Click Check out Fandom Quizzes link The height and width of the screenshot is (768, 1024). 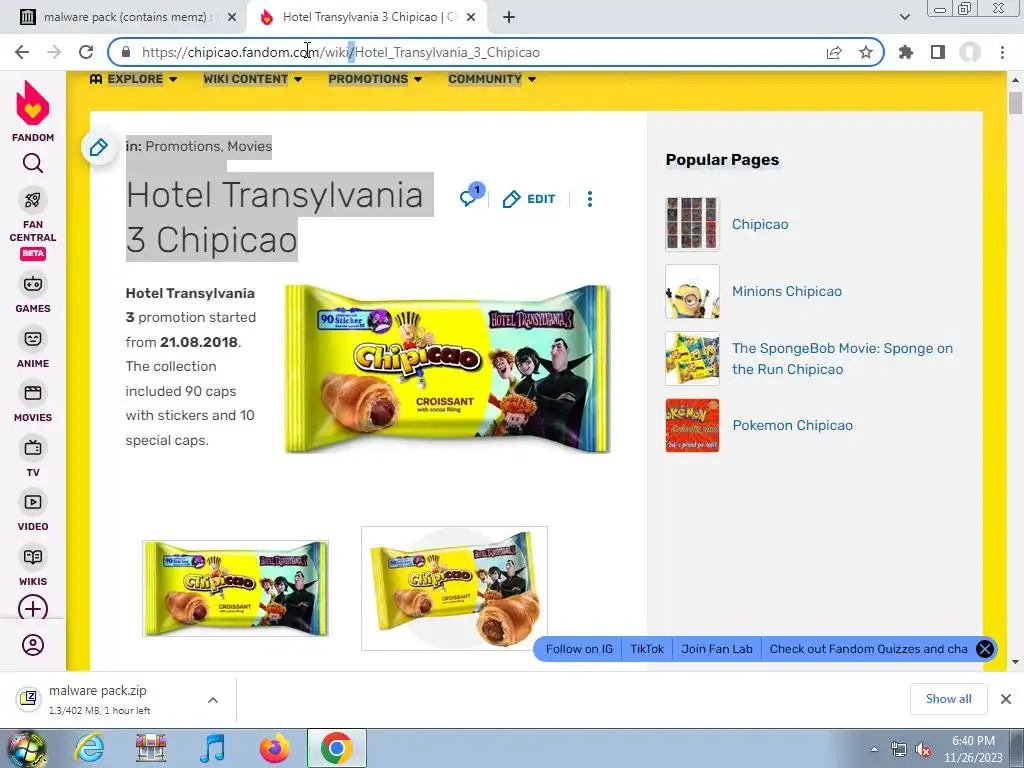click(x=868, y=649)
